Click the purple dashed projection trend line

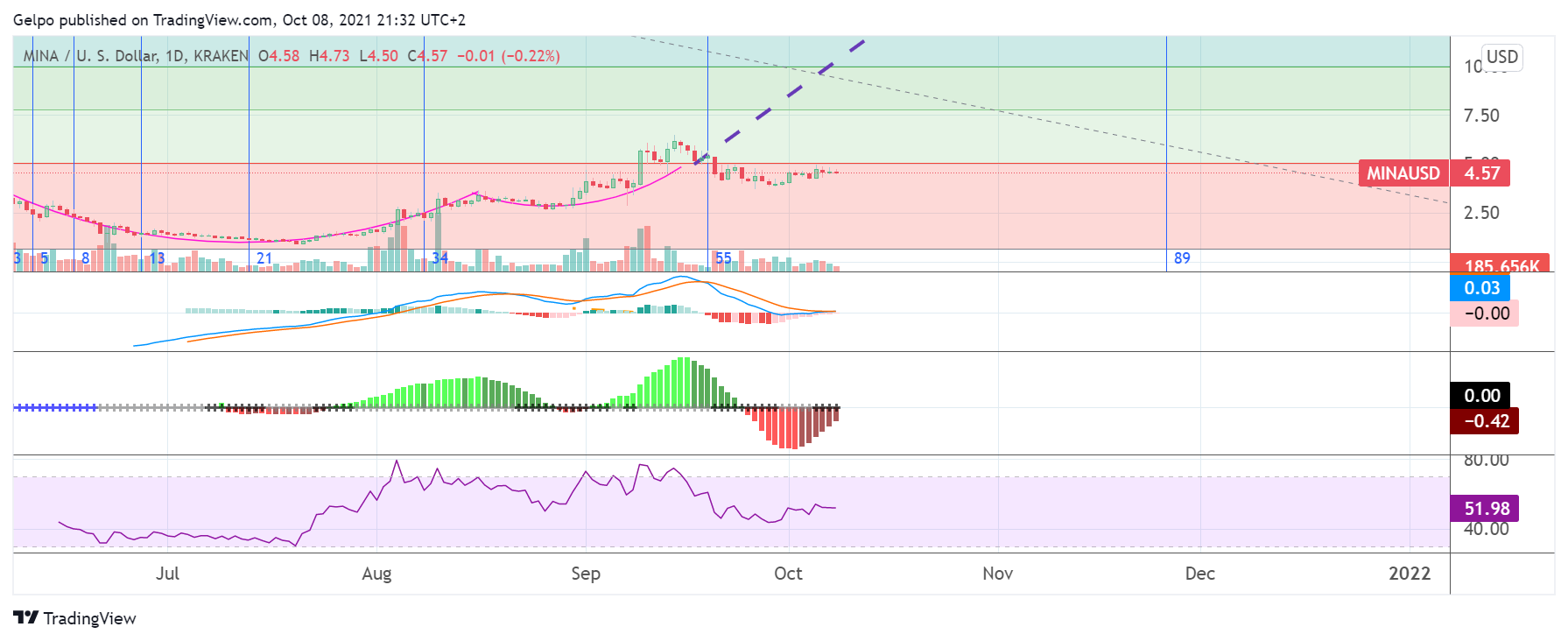[x=779, y=102]
